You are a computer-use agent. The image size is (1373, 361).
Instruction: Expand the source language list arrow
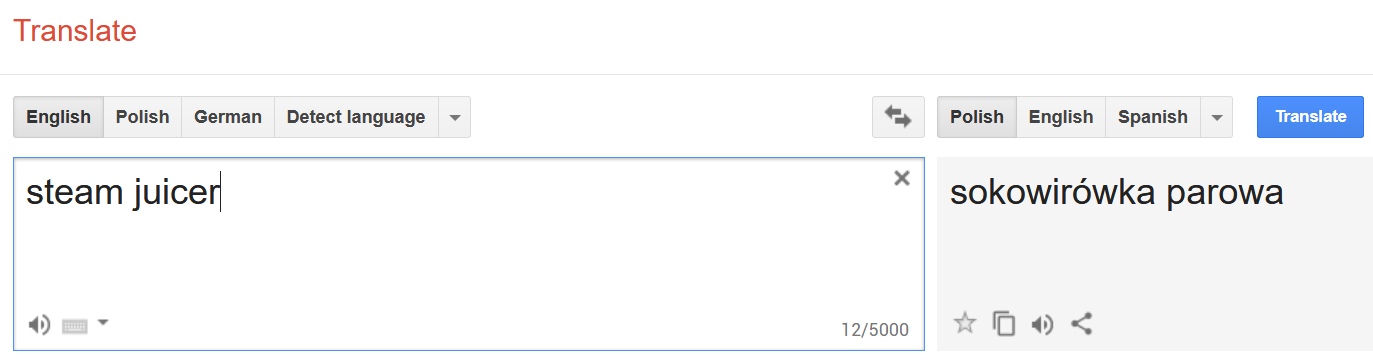[454, 117]
